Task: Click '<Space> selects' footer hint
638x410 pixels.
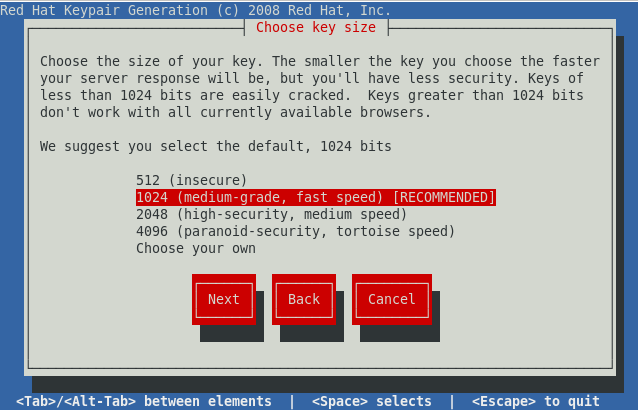Action: (x=371, y=401)
